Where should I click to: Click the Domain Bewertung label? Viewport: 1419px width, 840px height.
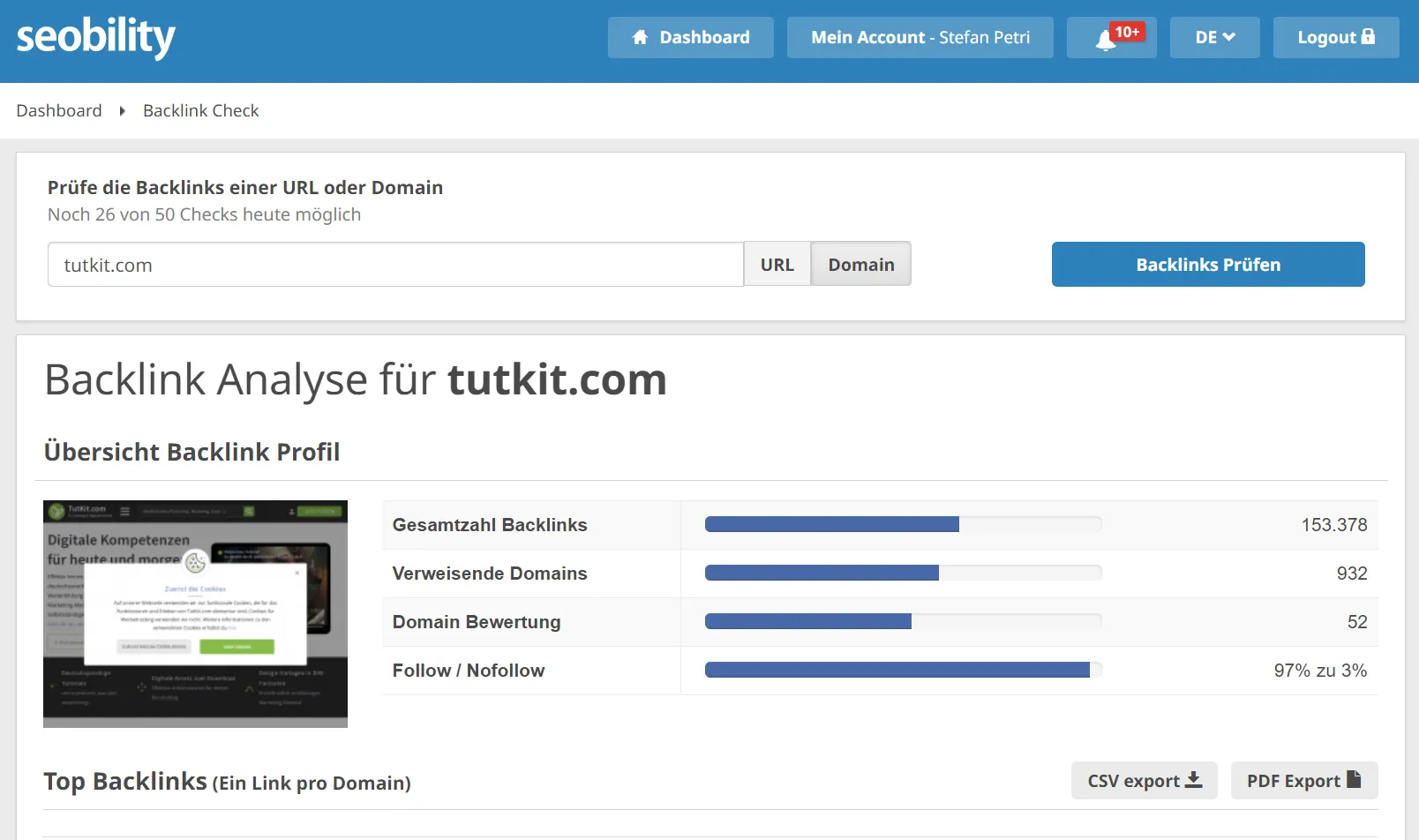[477, 622]
